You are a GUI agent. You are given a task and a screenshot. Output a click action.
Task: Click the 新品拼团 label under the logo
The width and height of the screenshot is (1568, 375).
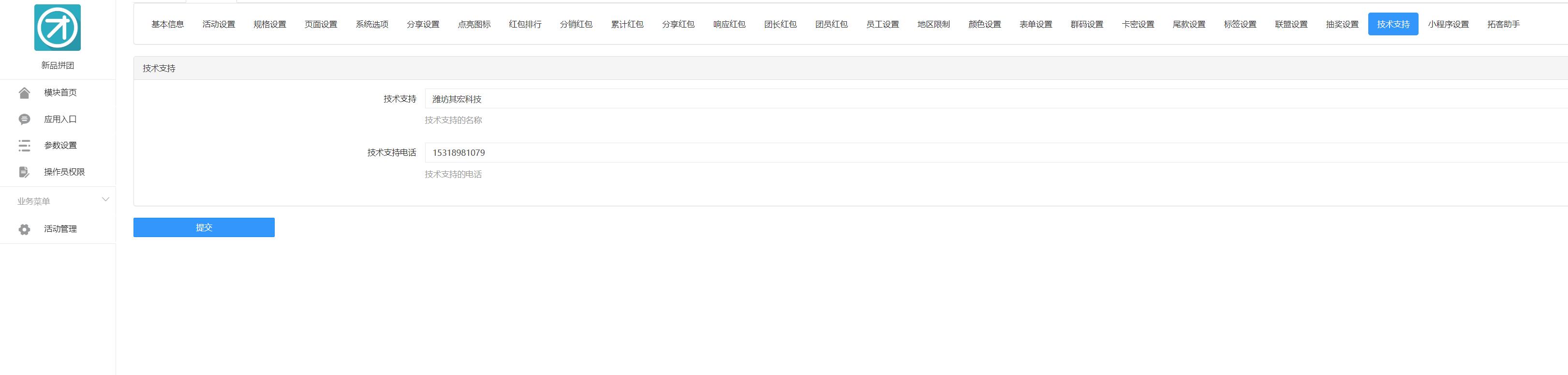coord(58,65)
